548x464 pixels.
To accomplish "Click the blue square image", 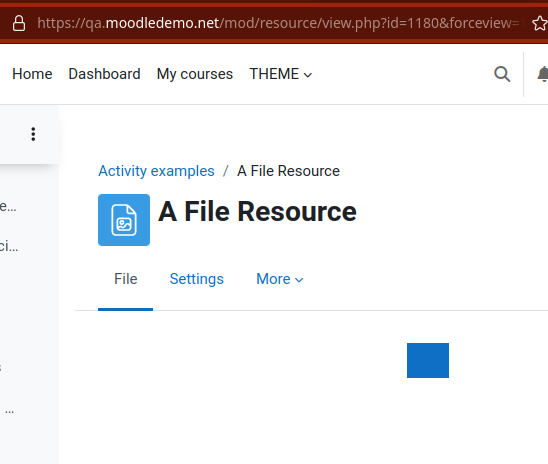I will click(428, 360).
